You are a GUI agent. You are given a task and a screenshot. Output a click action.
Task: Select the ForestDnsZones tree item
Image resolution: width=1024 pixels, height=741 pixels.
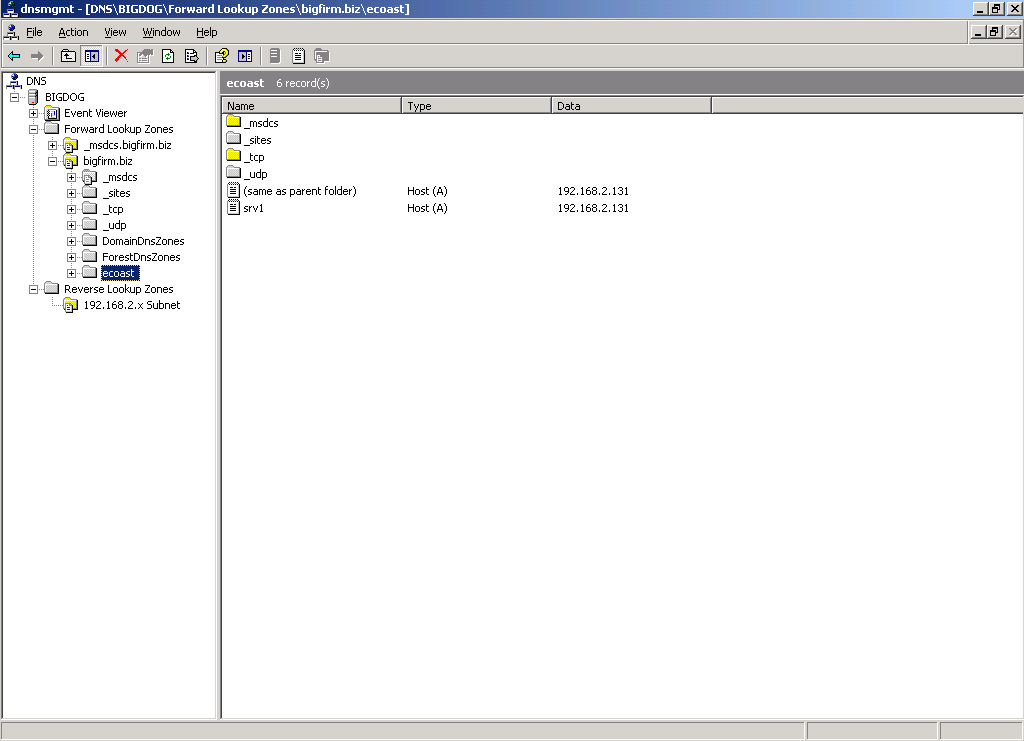(x=141, y=257)
